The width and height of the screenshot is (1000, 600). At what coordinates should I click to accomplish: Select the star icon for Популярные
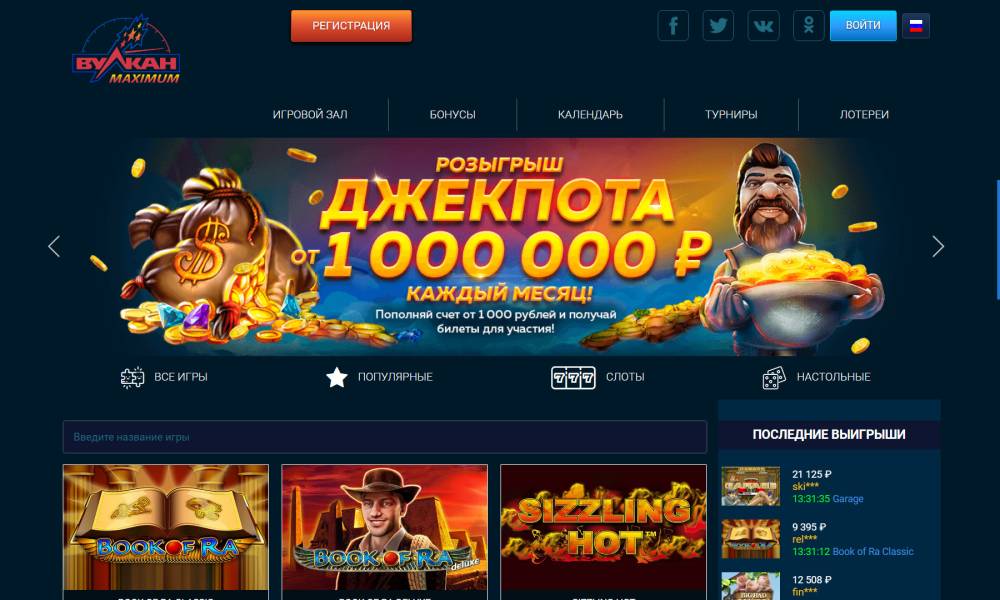coord(337,377)
